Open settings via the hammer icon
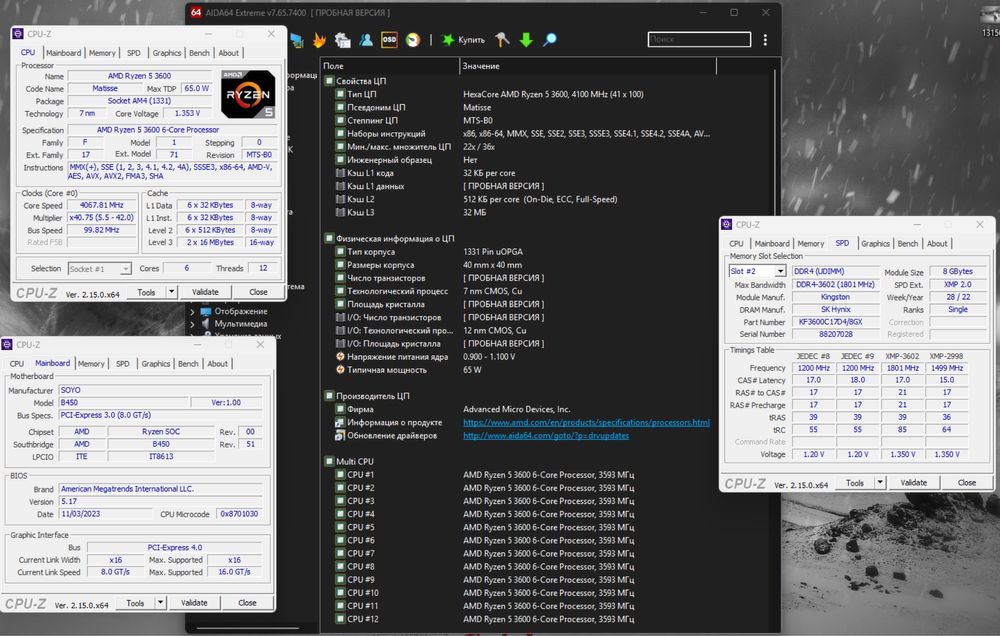Screen dimensions: 1000x636 [502, 40]
